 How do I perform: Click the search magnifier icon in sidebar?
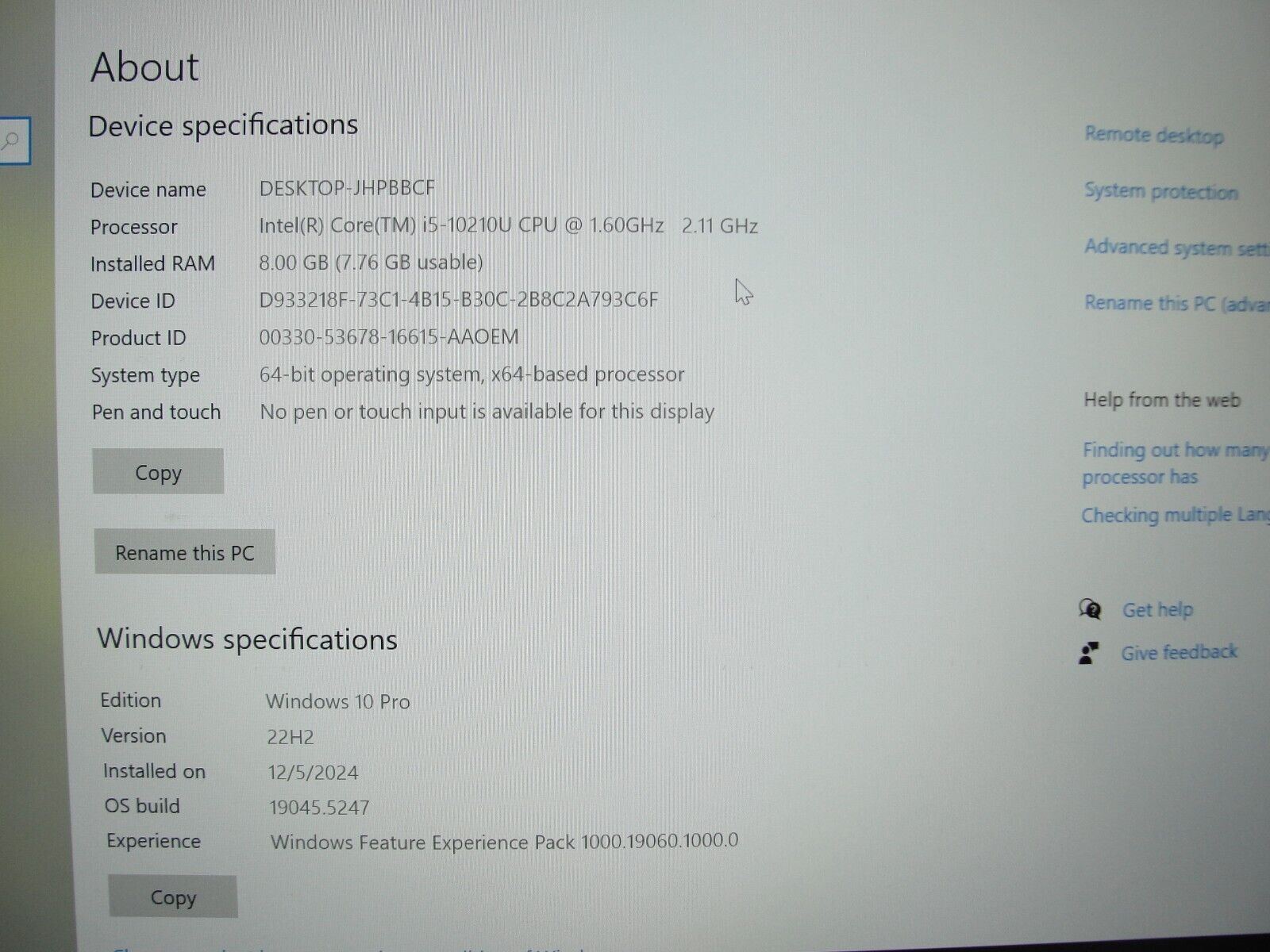click(x=10, y=141)
